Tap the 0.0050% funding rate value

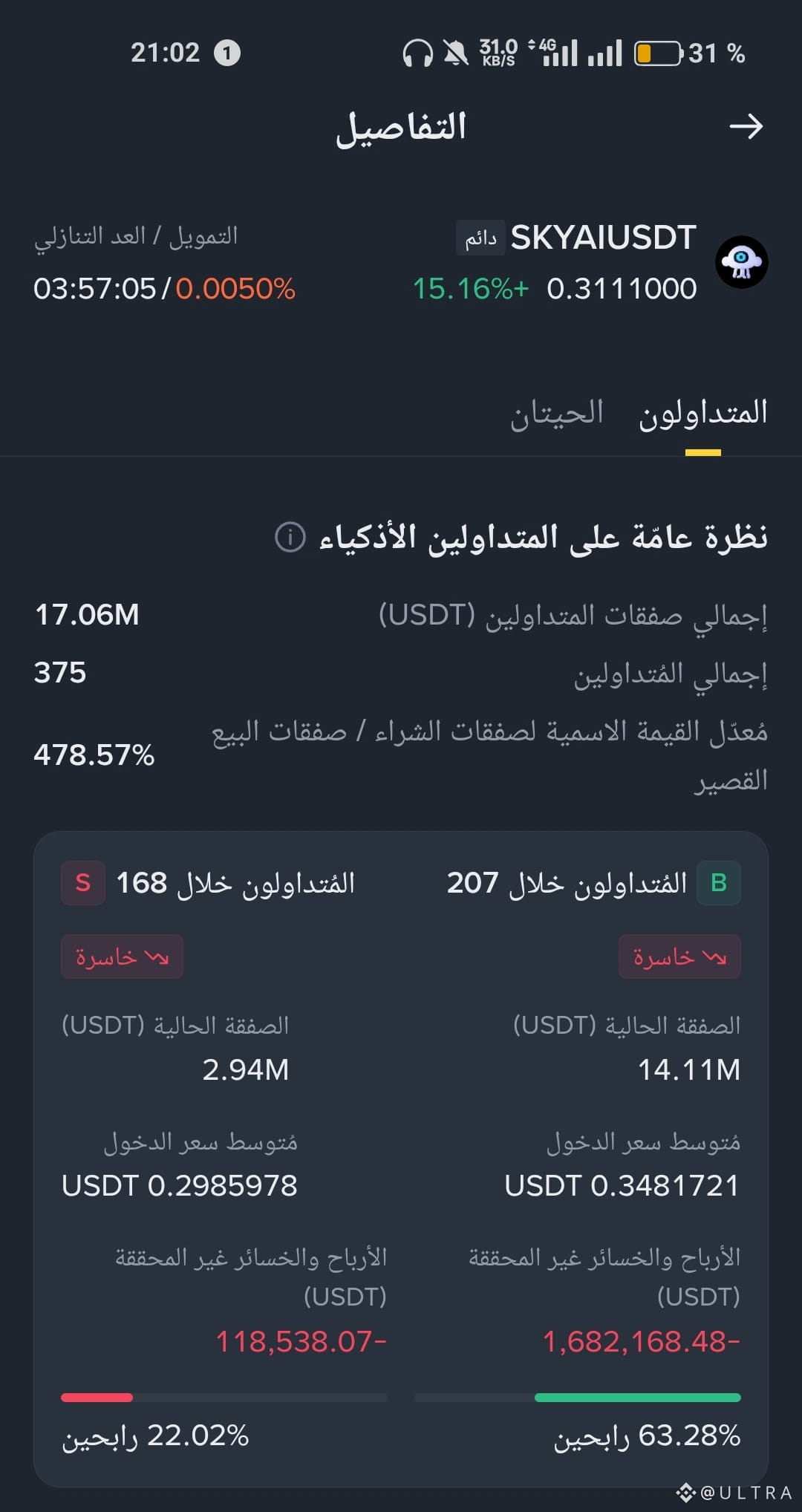tap(235, 289)
